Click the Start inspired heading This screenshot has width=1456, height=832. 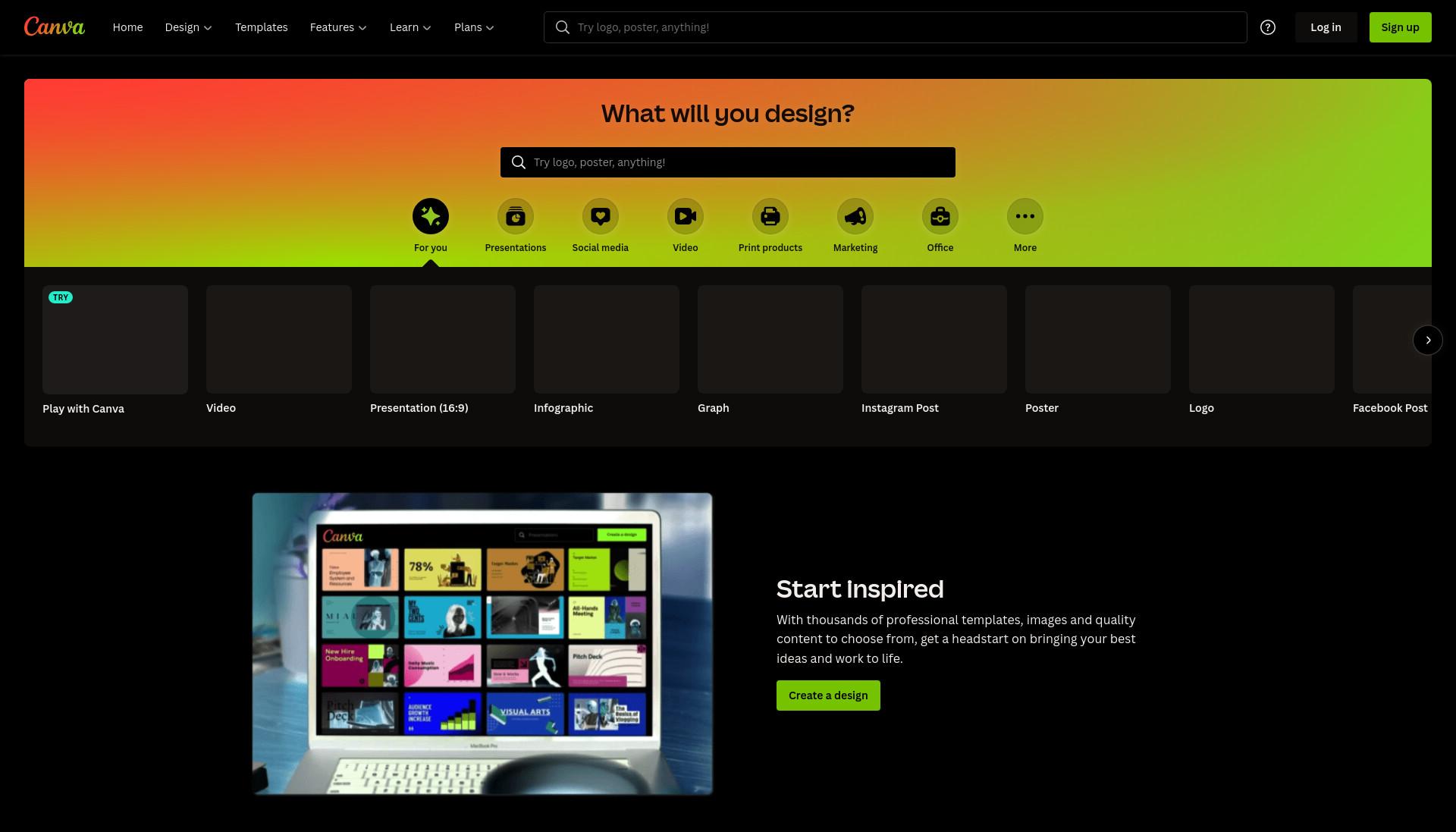860,589
